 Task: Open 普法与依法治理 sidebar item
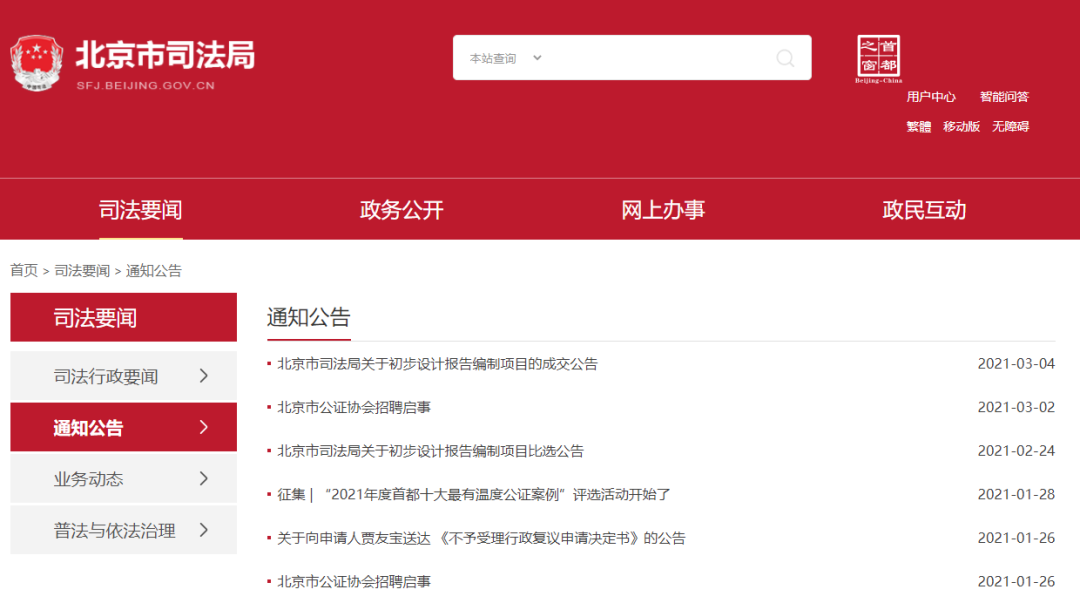coord(123,530)
